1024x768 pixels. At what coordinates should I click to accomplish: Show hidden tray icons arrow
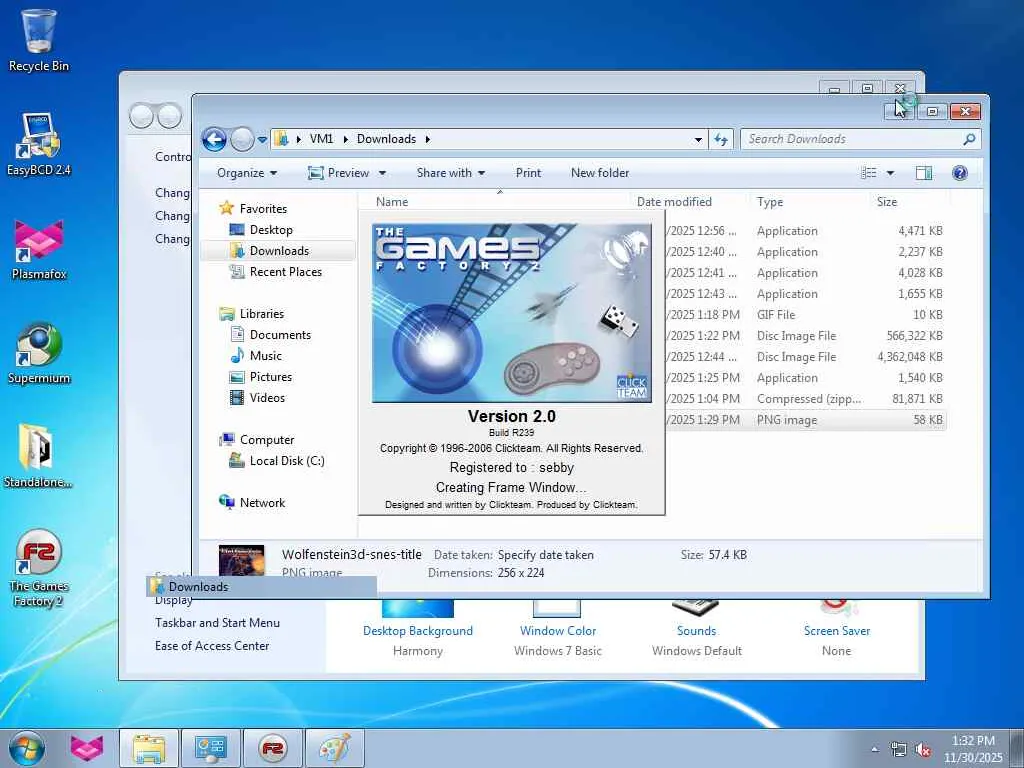coord(874,750)
